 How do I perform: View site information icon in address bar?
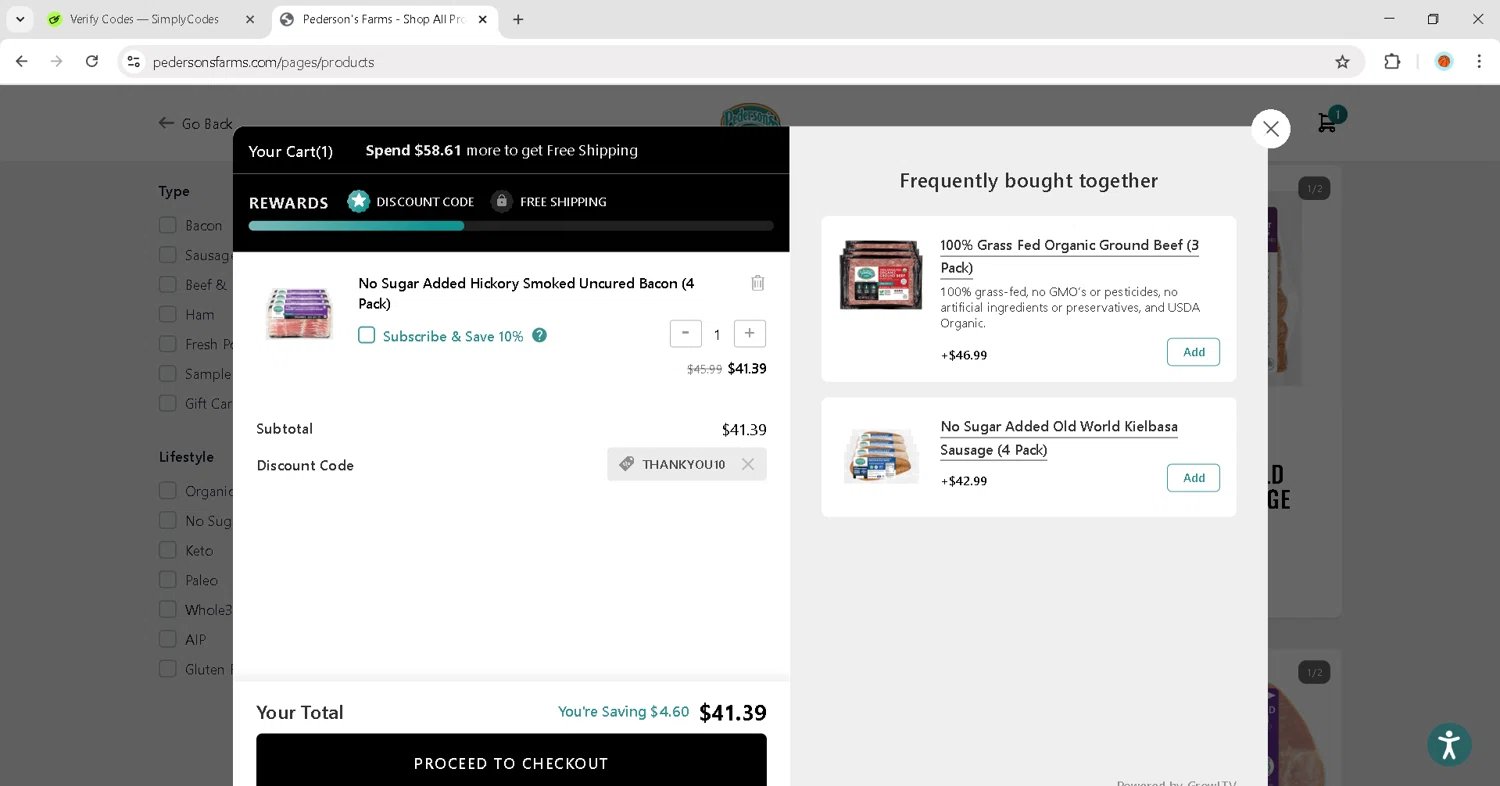(134, 62)
